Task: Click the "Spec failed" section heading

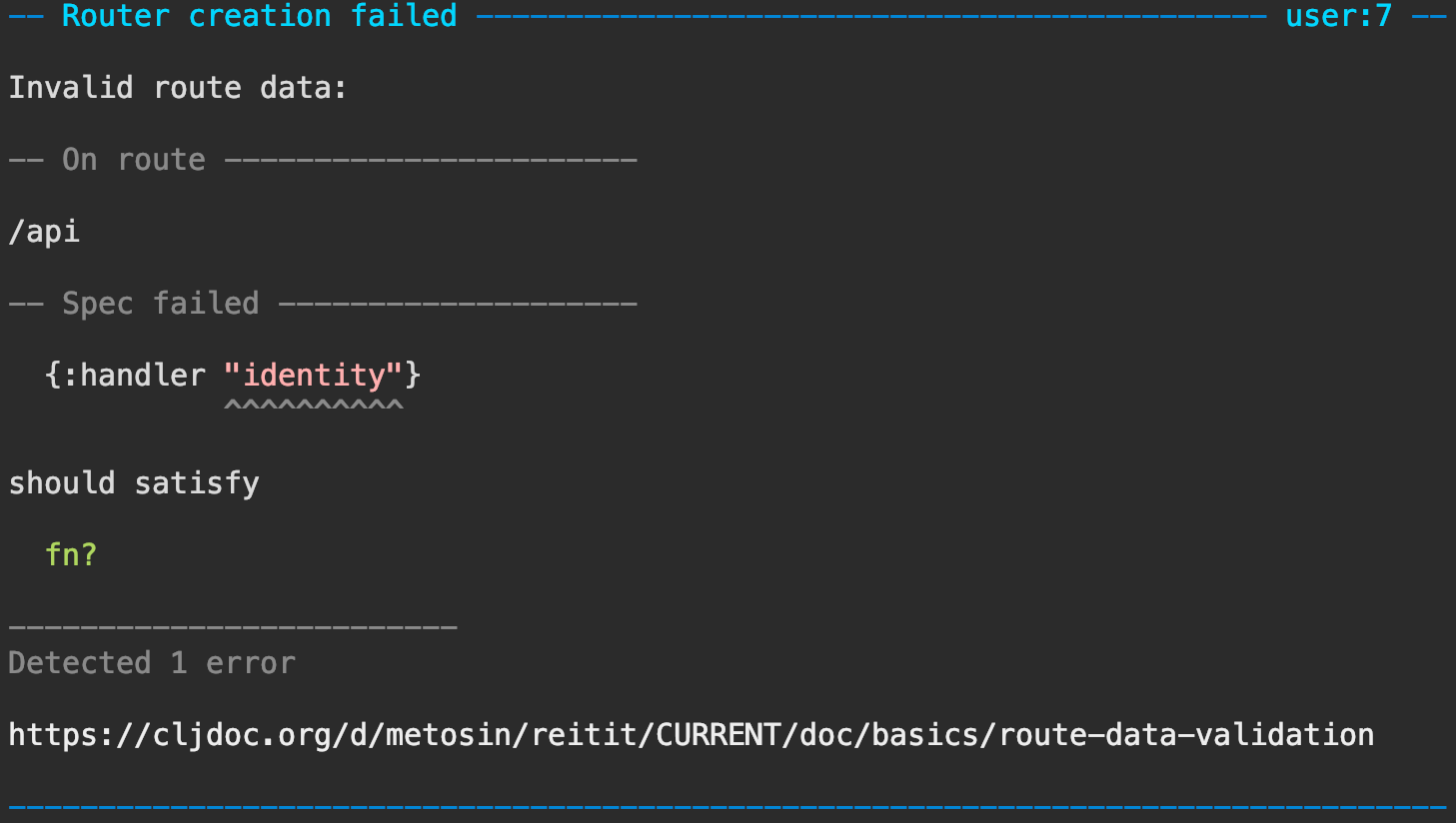Action: (x=160, y=304)
